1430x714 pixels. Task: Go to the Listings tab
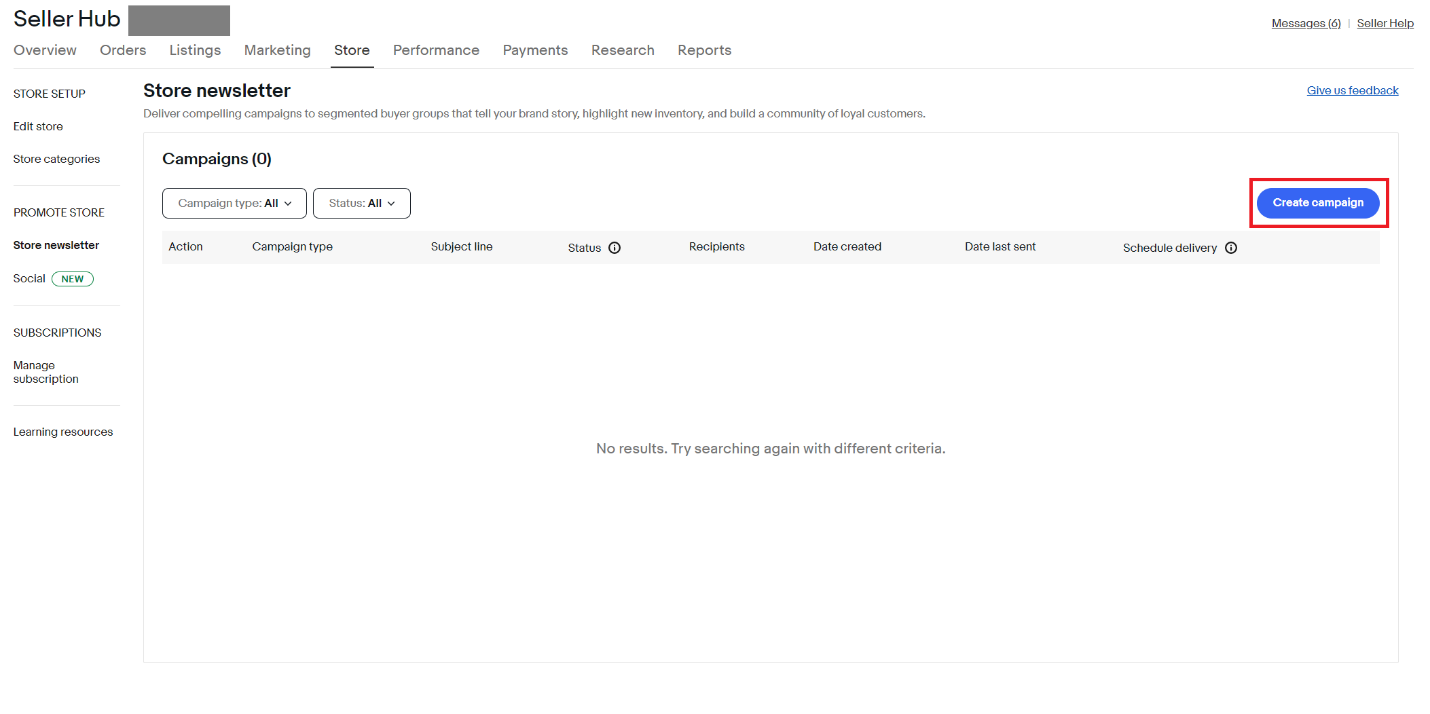tap(195, 50)
